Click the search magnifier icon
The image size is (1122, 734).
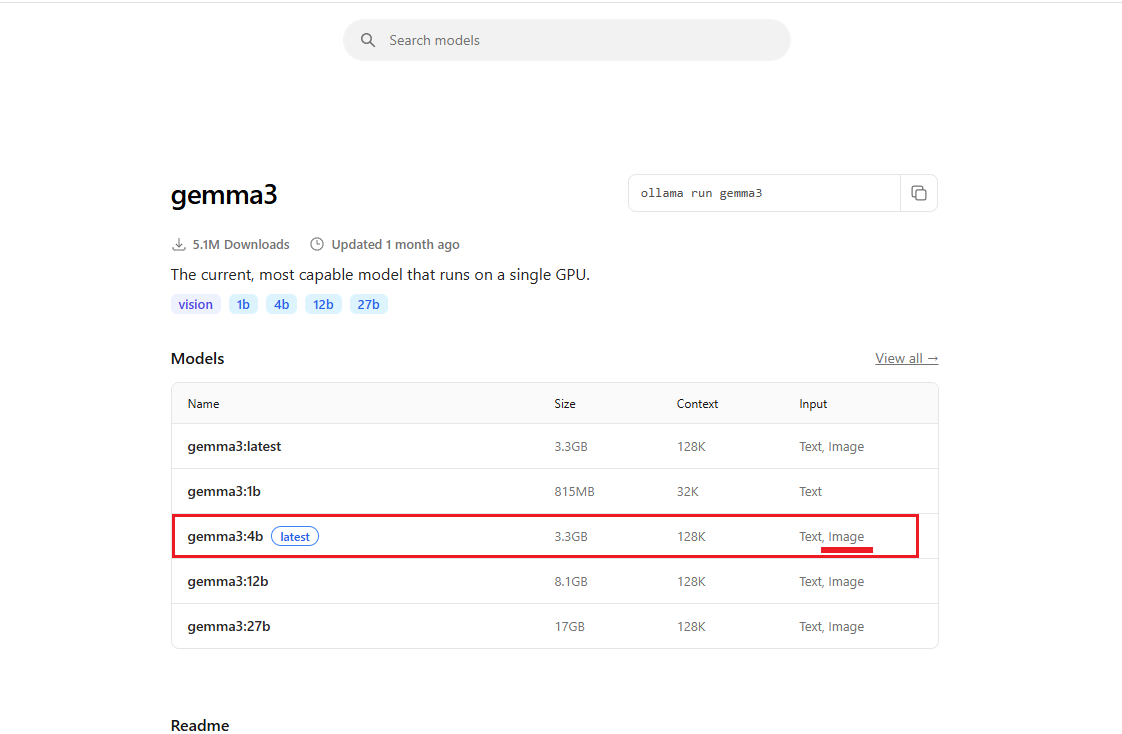click(368, 40)
